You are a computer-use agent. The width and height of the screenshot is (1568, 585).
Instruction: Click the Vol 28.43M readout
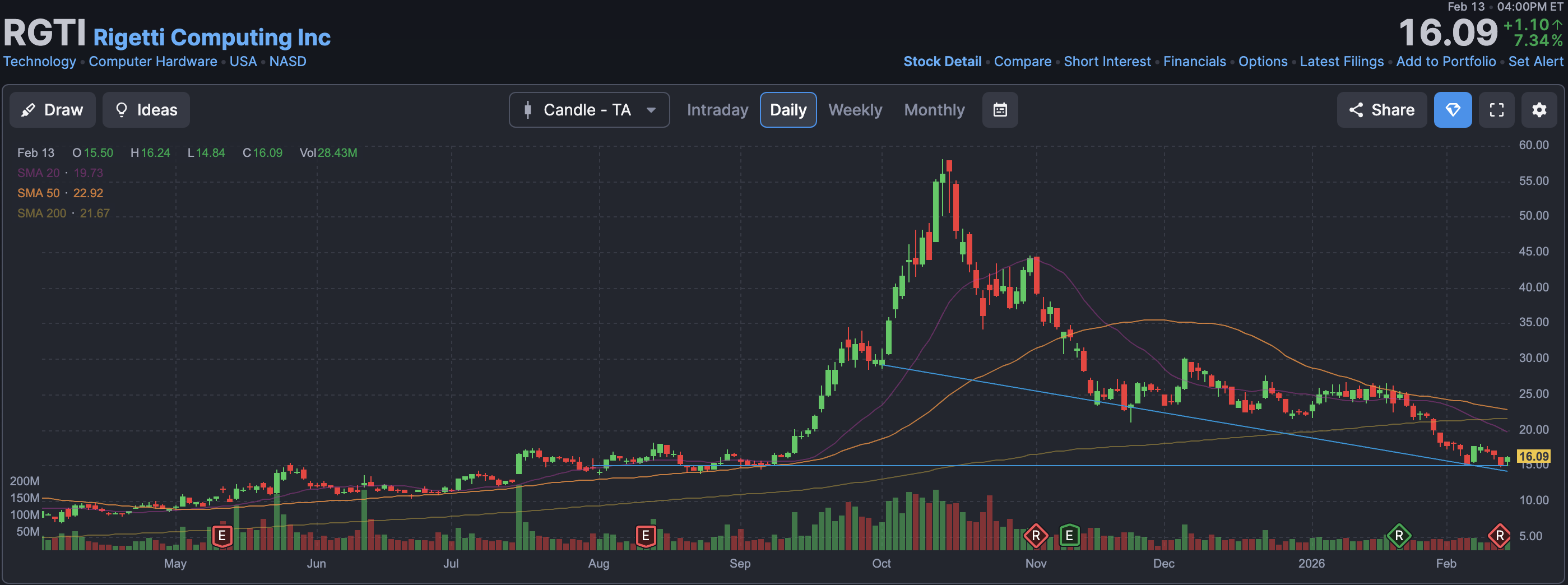coord(328,153)
